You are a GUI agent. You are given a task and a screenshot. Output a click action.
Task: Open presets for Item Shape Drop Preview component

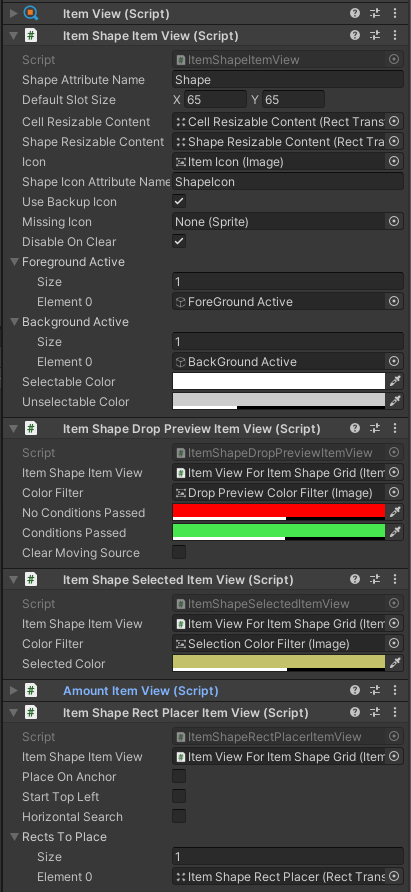point(375,428)
